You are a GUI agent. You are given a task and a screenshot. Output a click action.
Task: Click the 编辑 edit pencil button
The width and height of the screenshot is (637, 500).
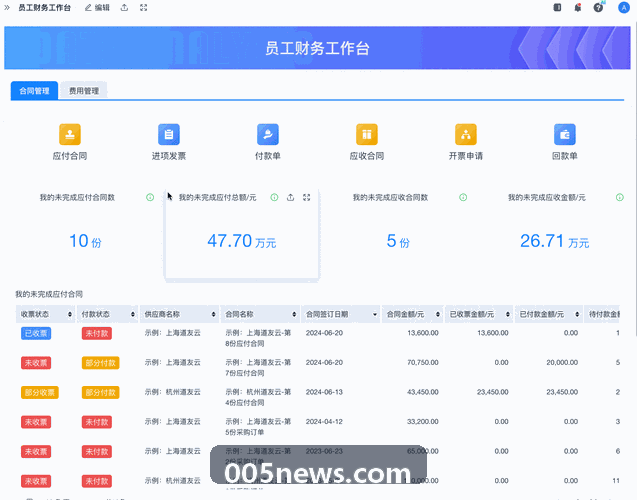click(x=97, y=8)
